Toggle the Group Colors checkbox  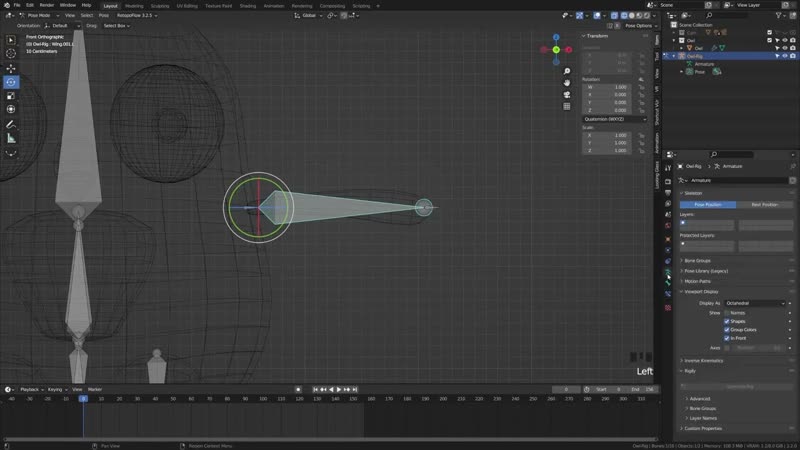pos(727,330)
